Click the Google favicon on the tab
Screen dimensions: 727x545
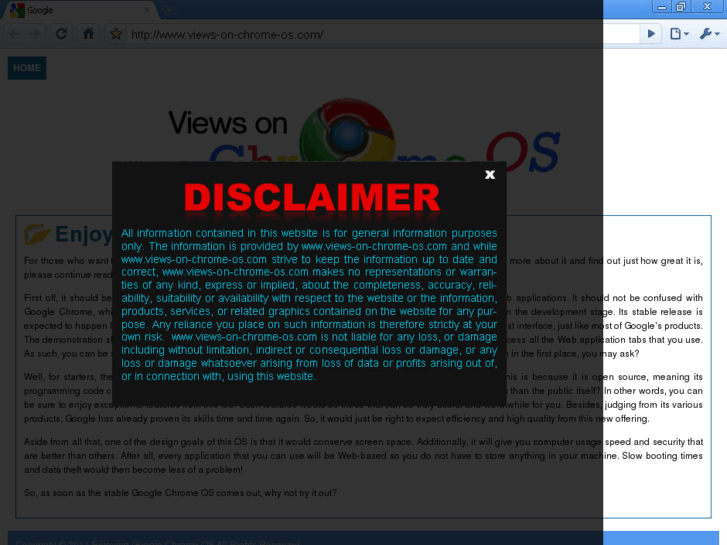click(x=17, y=10)
